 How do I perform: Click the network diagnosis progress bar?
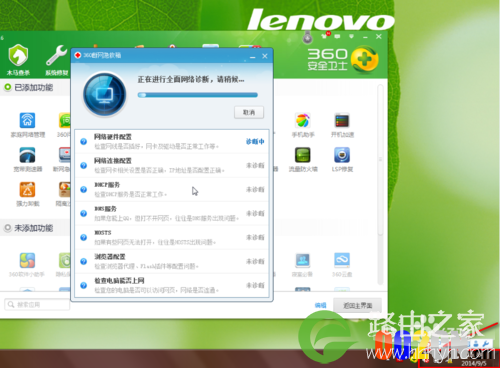pyautogui.click(x=198, y=95)
